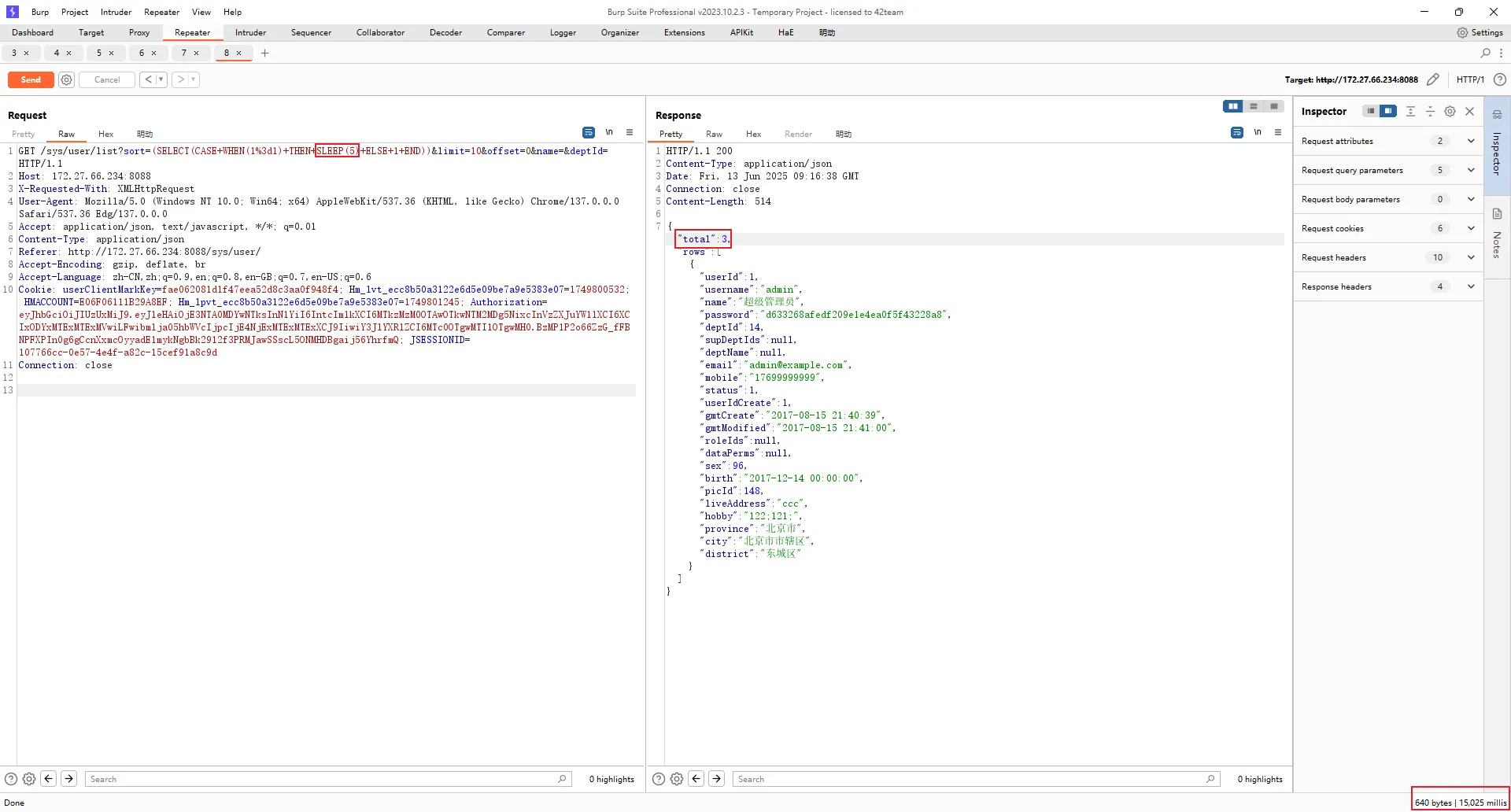
Task: Open the Inspector settings gear icon
Action: [1450, 112]
